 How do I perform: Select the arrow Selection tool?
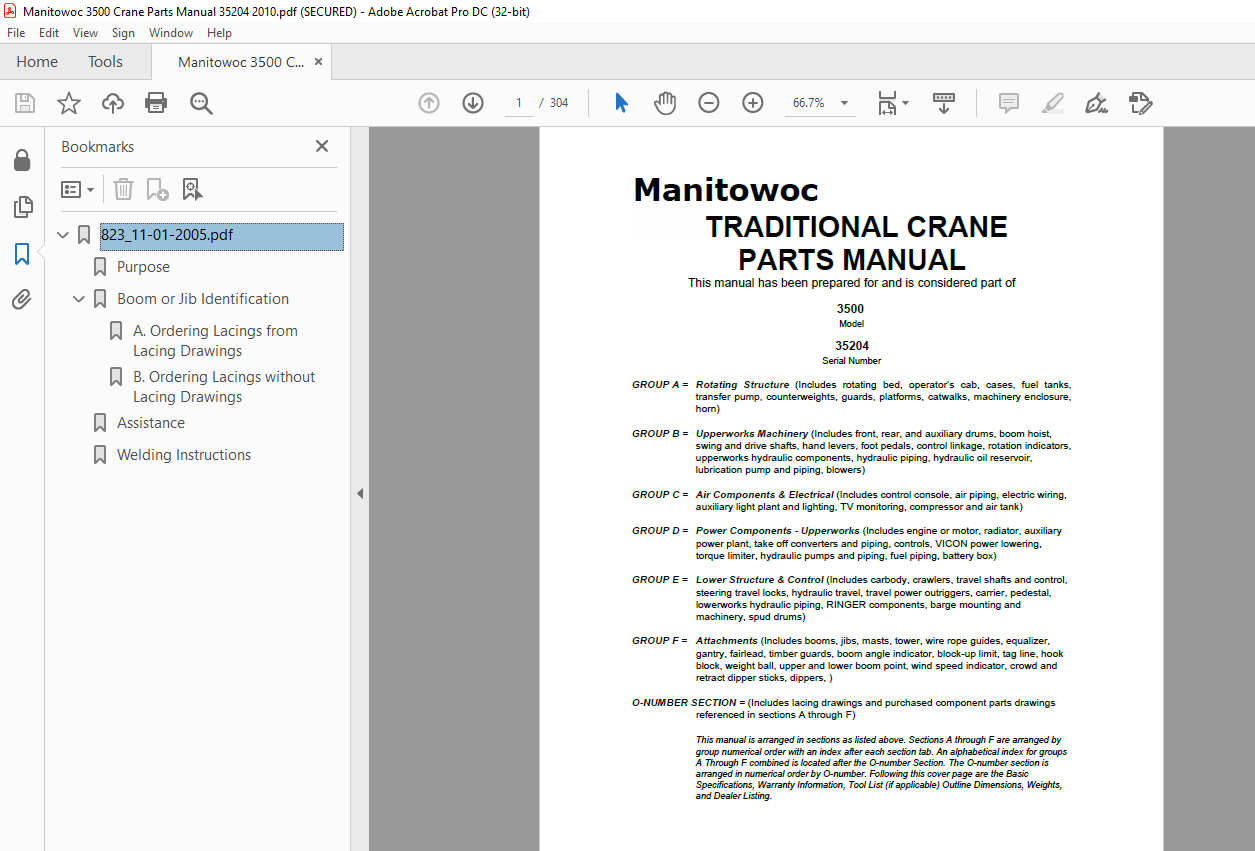pos(621,103)
